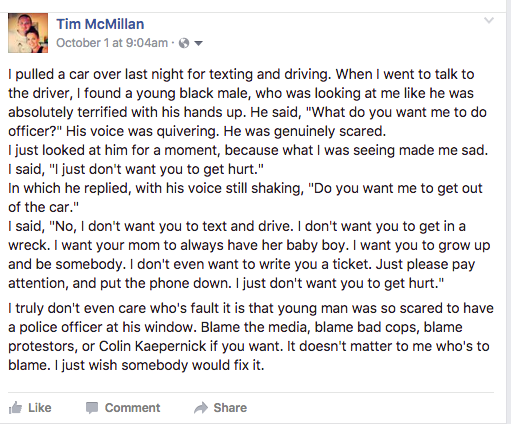This screenshot has height=424, width=511.
Task: Click the Like text label
Action: [x=40, y=408]
